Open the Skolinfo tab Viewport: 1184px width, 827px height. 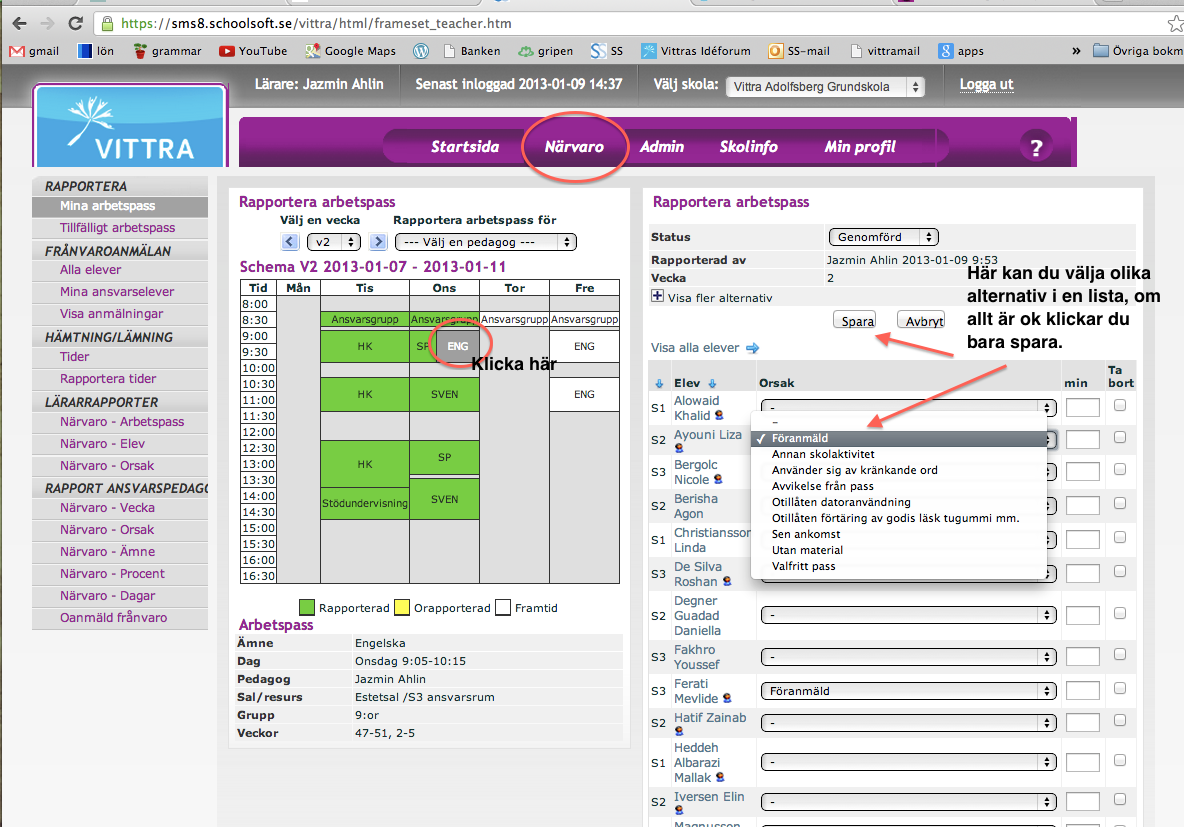click(x=748, y=147)
